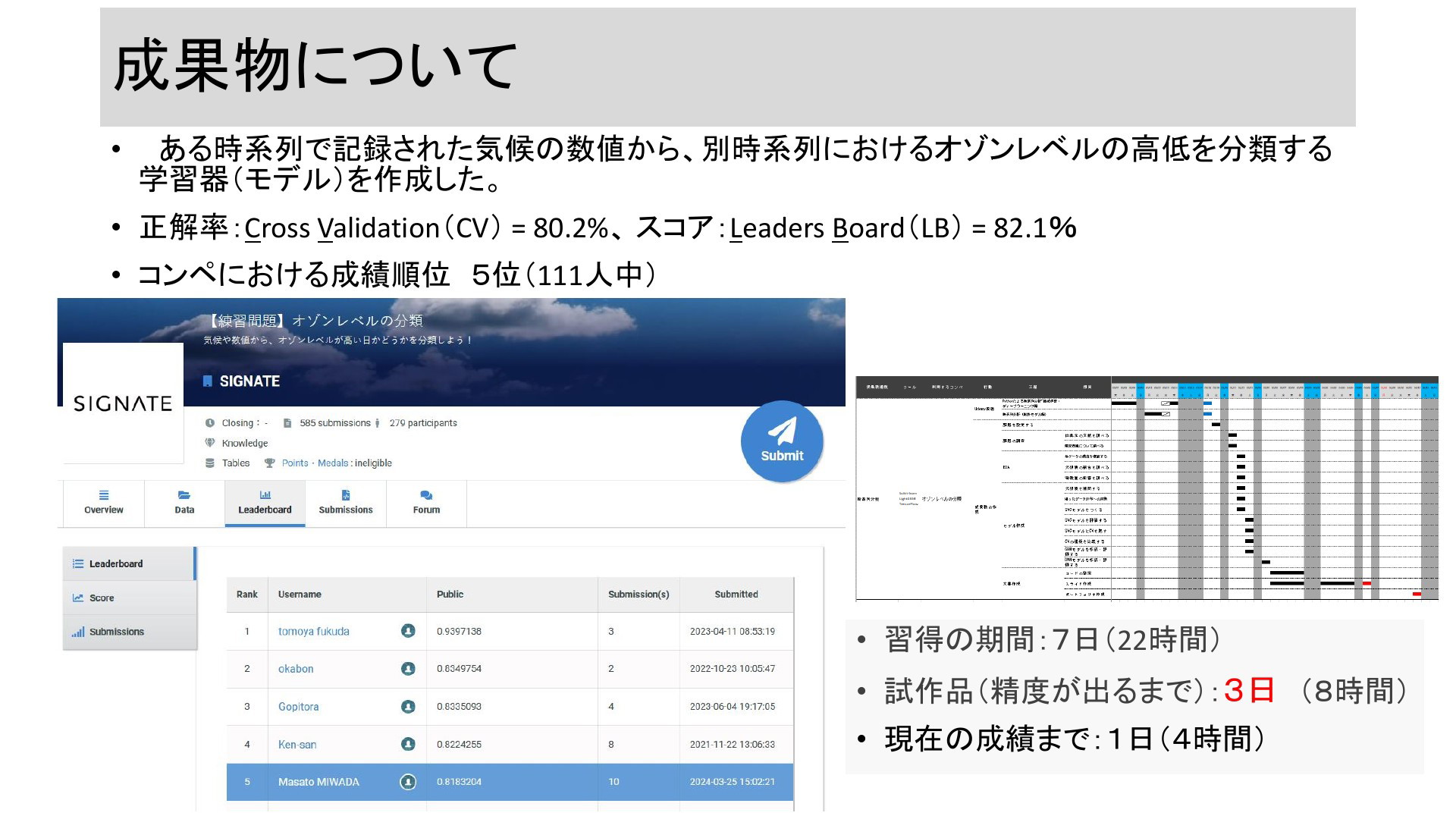Open Ken-san's profile link

(x=297, y=745)
